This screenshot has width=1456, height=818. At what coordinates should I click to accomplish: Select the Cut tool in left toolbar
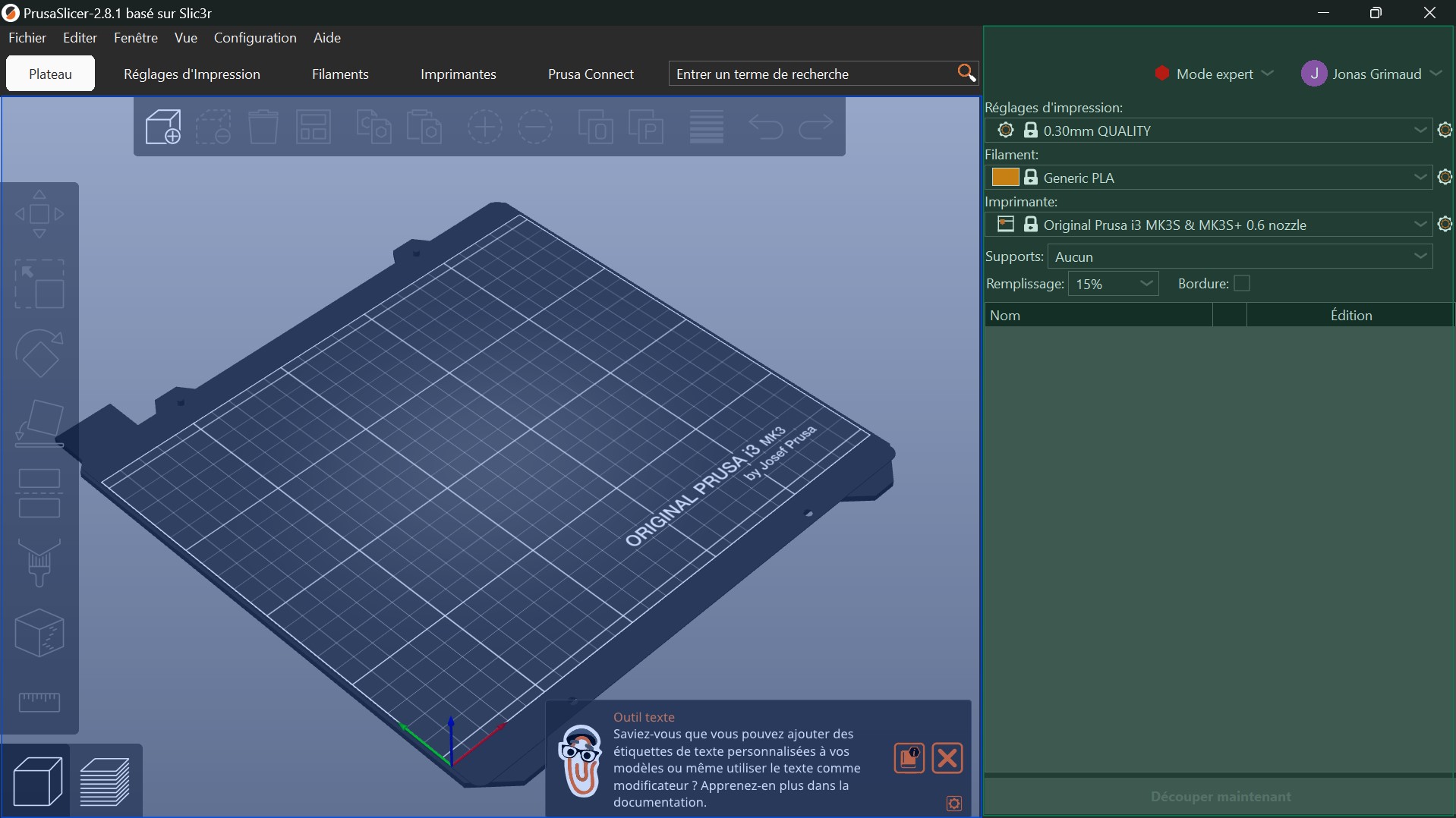pyautogui.click(x=39, y=493)
